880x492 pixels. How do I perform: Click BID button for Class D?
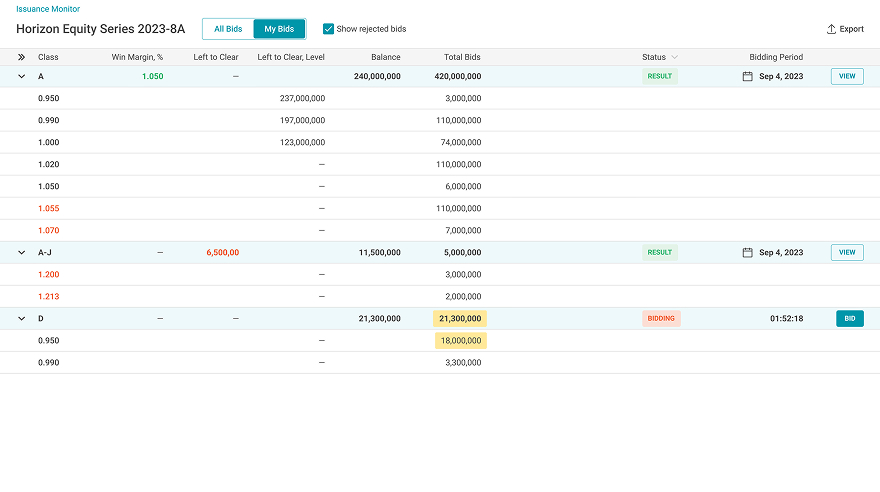tap(850, 319)
